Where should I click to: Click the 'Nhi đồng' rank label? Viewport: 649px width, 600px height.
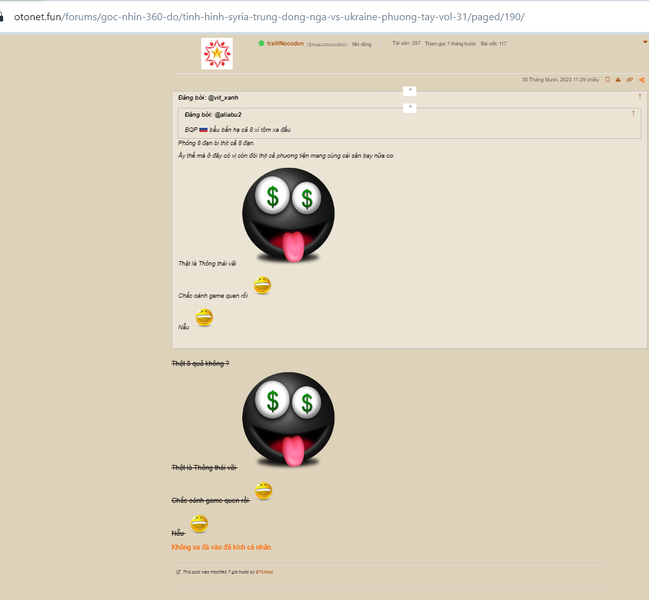[362, 44]
